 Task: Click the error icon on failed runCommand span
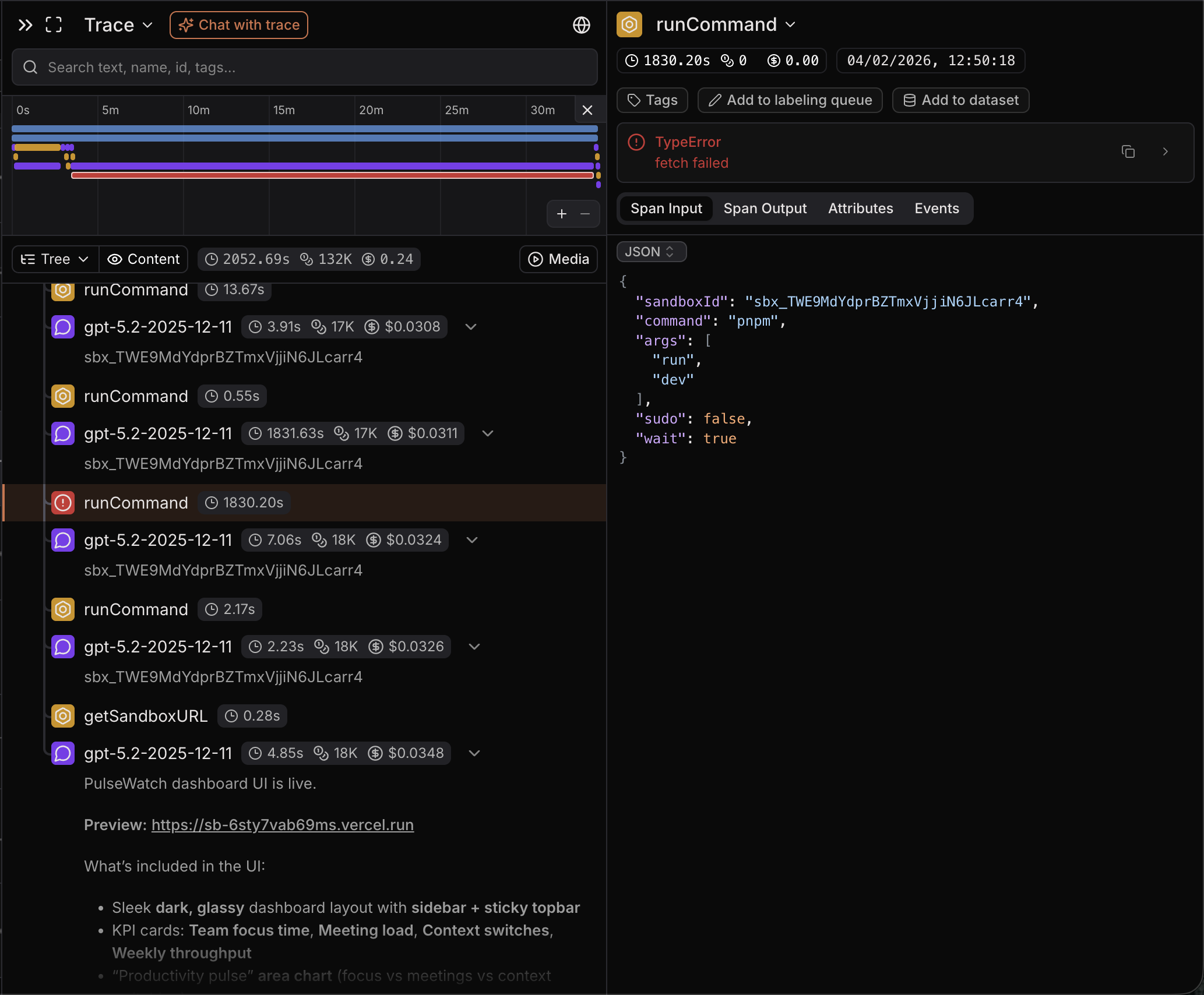click(x=62, y=502)
